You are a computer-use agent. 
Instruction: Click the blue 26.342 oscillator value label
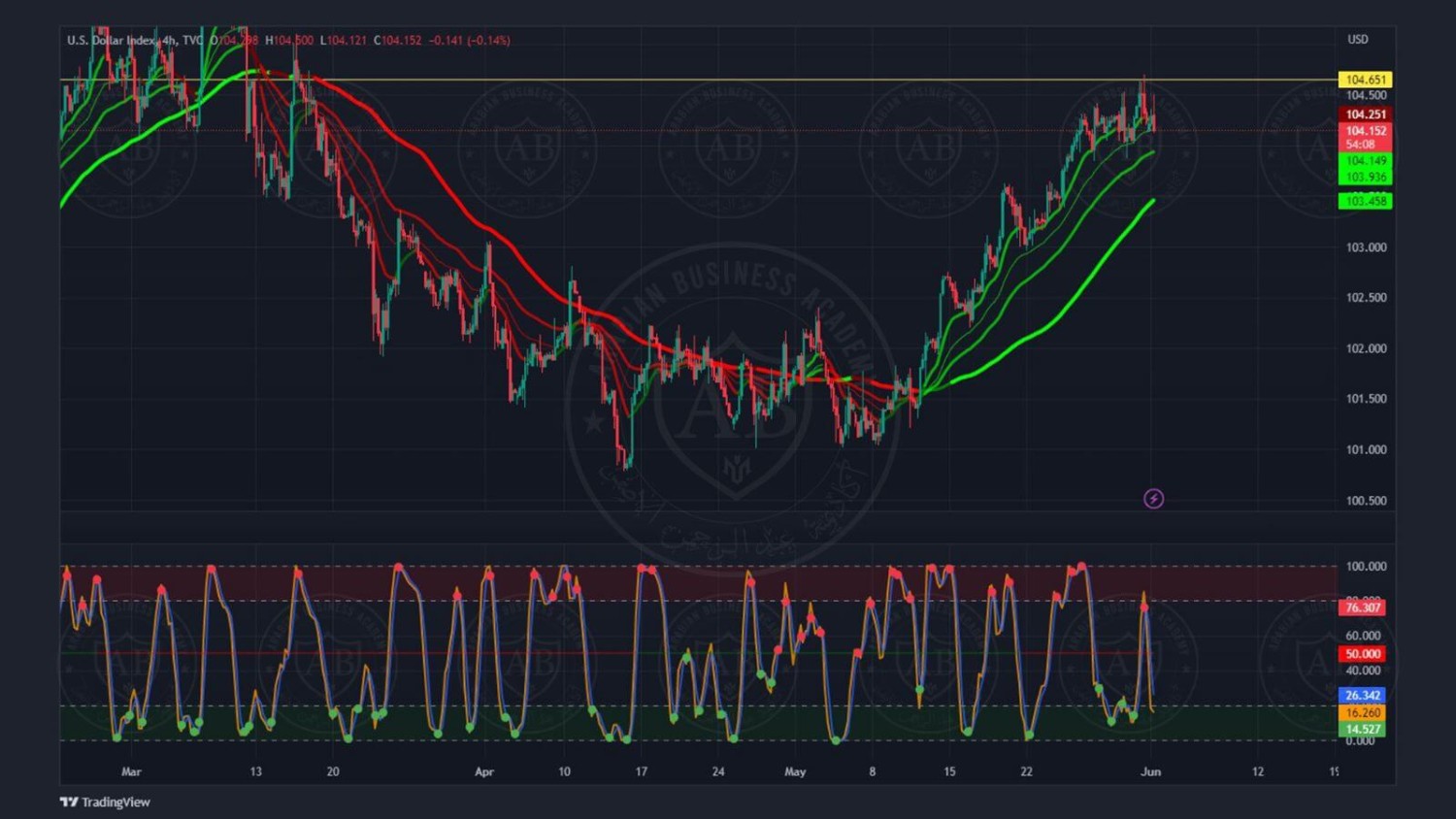[x=1362, y=696]
